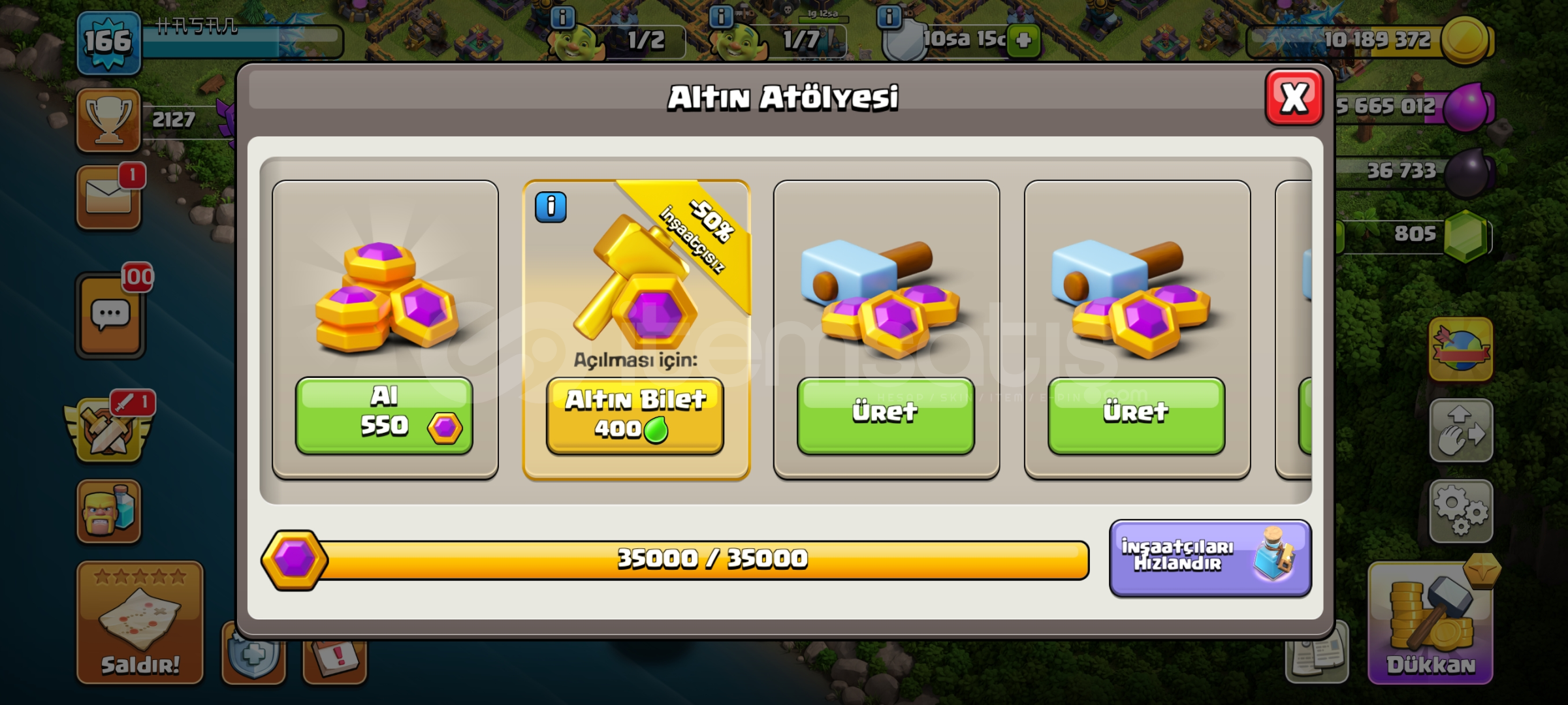The width and height of the screenshot is (1568, 705).
Task: Add shield time with green plus
Action: 1023,40
